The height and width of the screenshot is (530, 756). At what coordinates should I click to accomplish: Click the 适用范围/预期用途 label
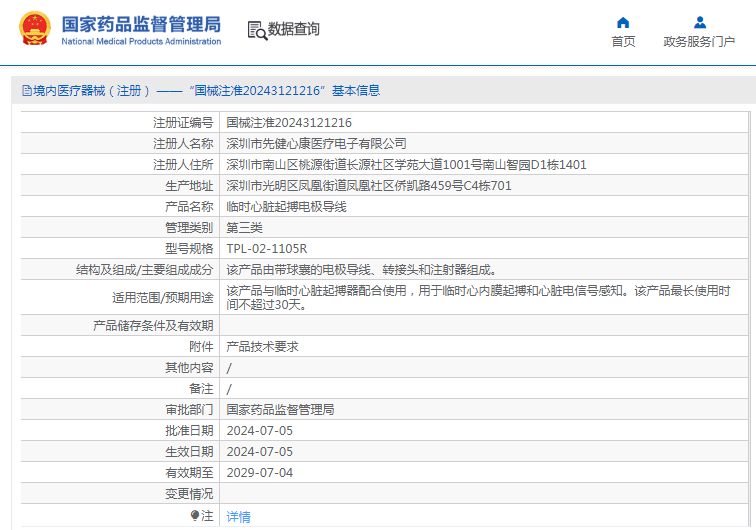[x=162, y=298]
